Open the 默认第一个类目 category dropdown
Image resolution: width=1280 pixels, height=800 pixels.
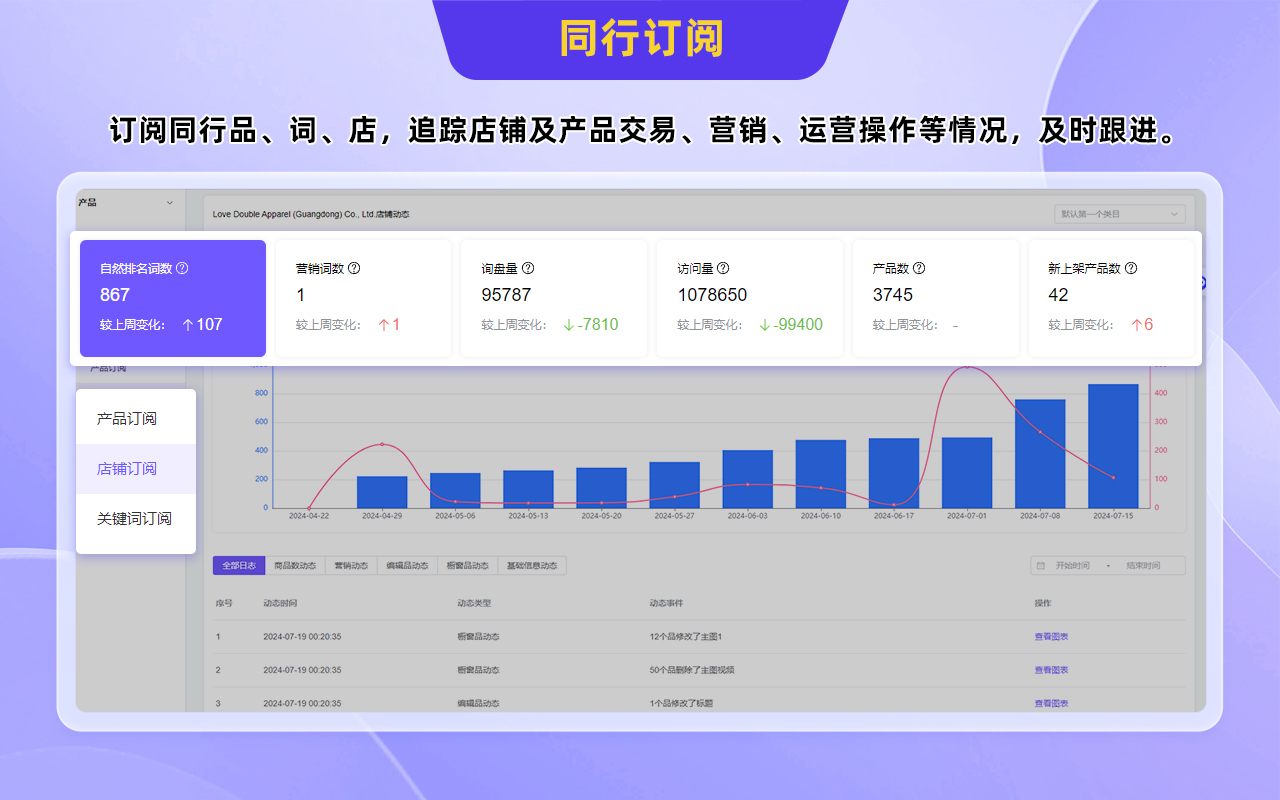pyautogui.click(x=1118, y=214)
